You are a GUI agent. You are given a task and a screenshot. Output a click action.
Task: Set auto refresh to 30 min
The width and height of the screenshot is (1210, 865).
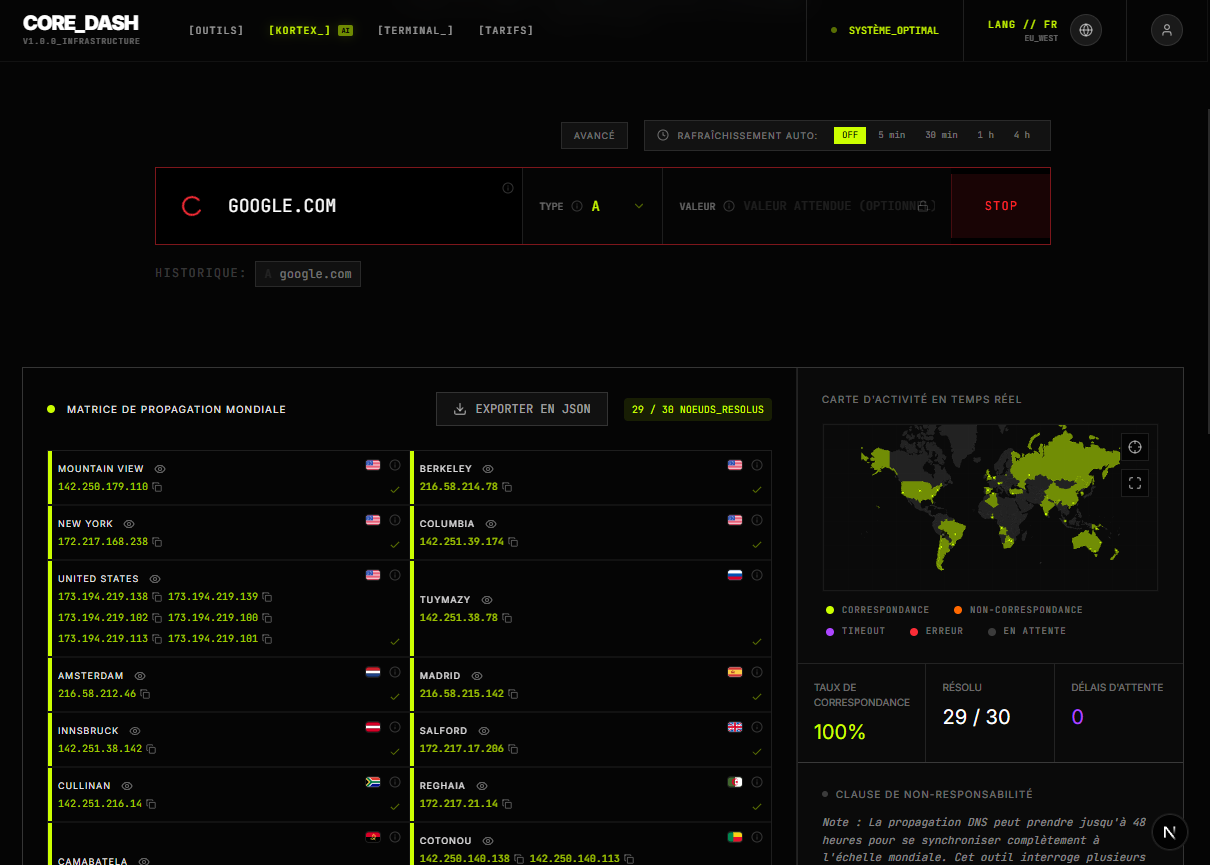pos(941,135)
